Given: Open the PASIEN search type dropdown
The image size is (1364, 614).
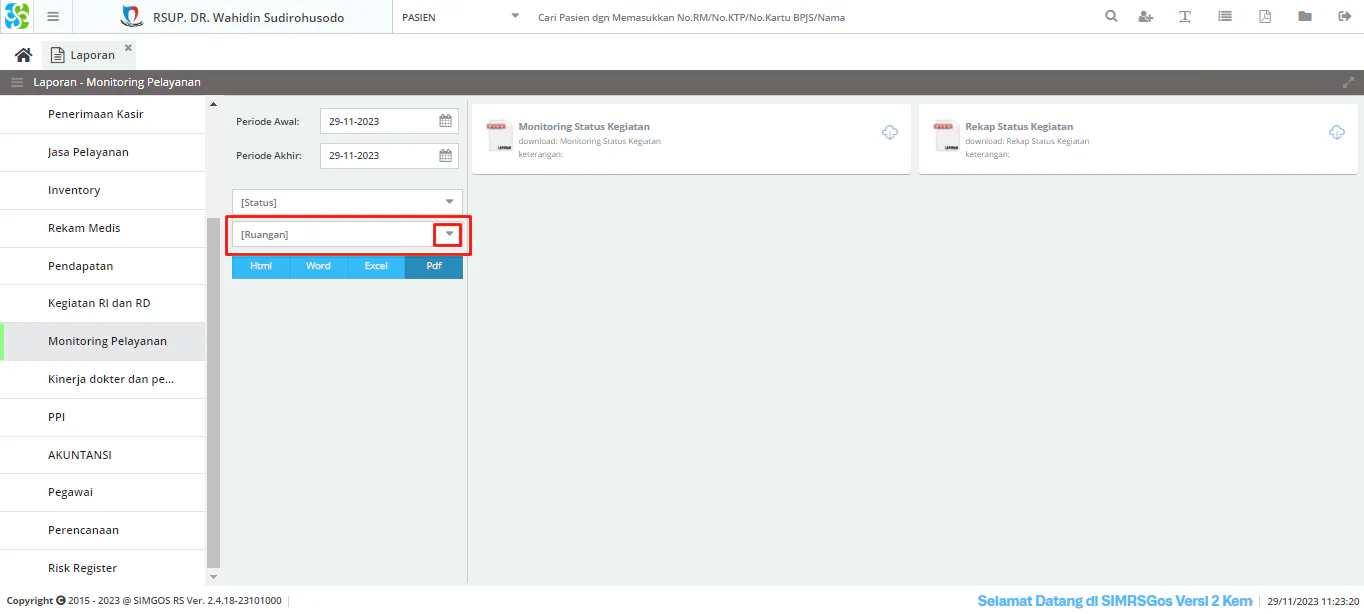Looking at the screenshot, I should tap(515, 17).
